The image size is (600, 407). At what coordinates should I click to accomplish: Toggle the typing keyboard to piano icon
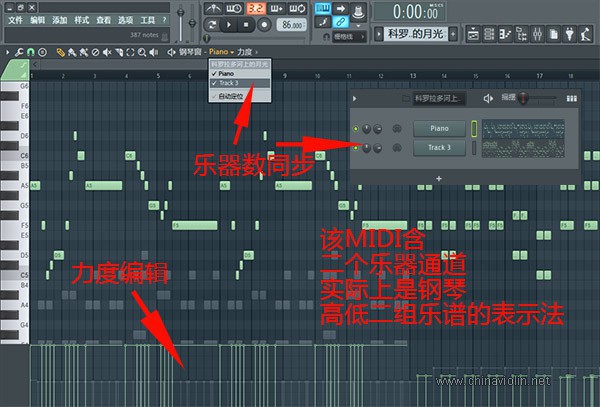(x=323, y=8)
